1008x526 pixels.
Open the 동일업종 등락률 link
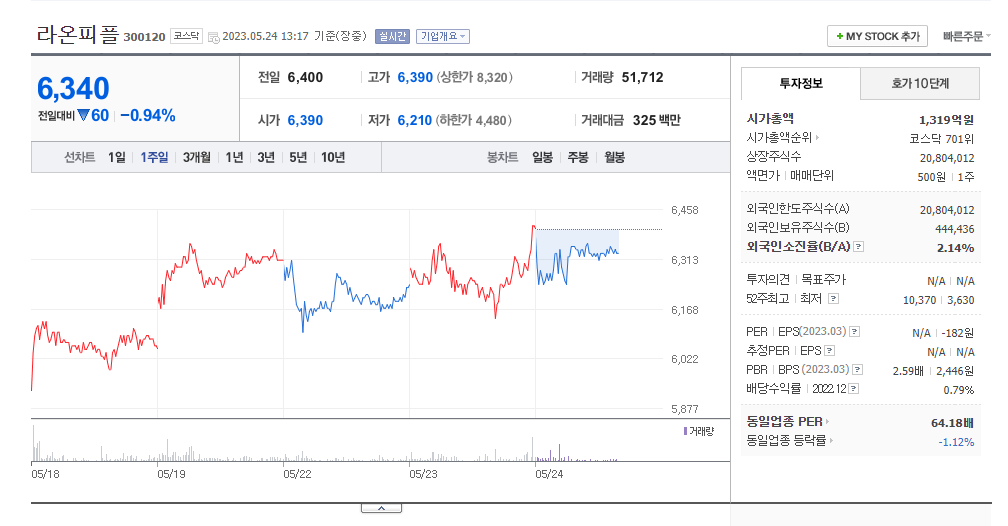click(x=789, y=441)
